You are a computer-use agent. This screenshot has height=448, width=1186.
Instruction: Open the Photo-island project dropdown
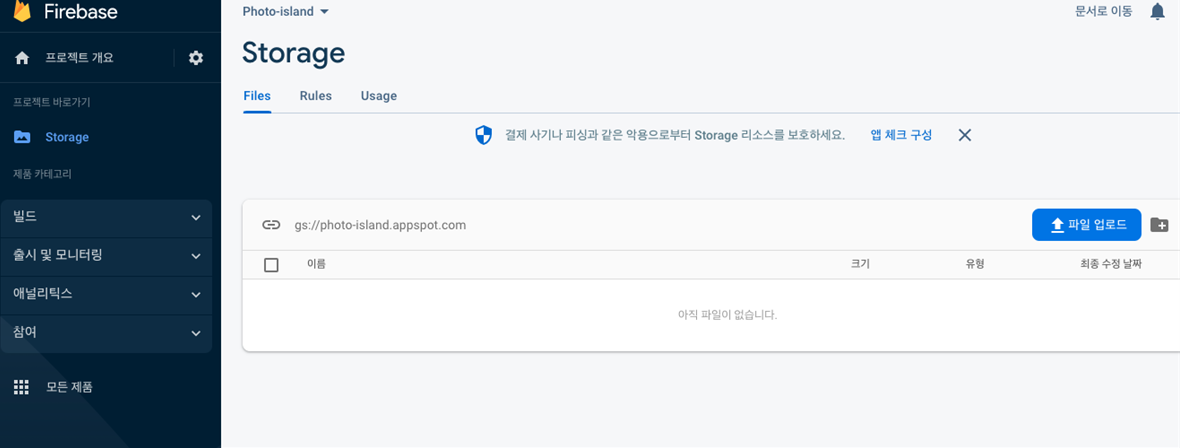(285, 11)
